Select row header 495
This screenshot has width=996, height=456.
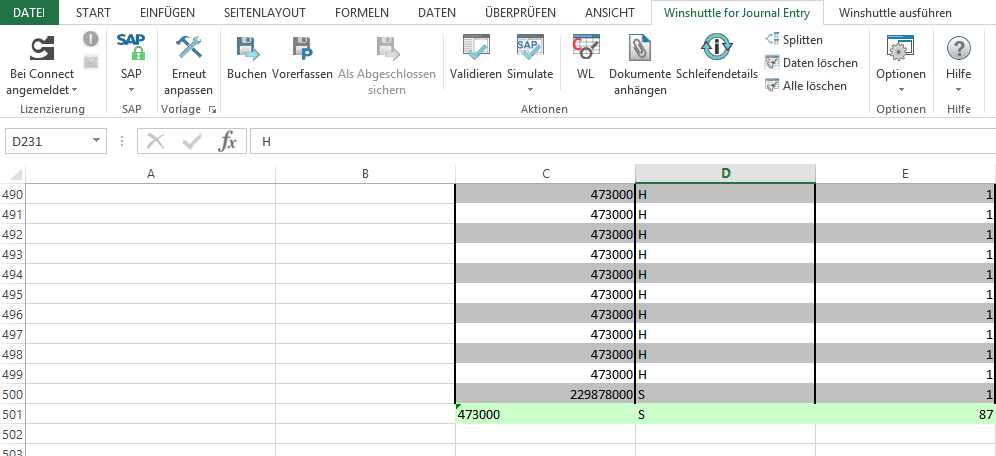13,294
